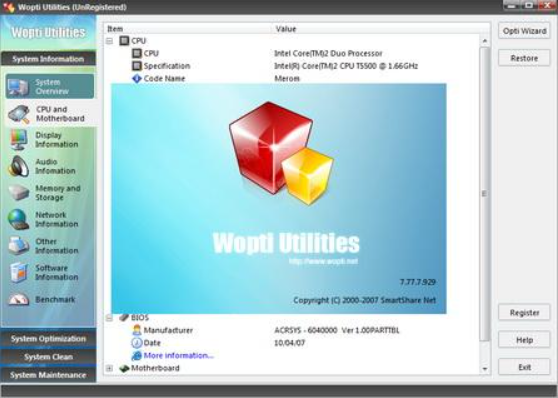Click the Date clock icon

pyautogui.click(x=137, y=343)
